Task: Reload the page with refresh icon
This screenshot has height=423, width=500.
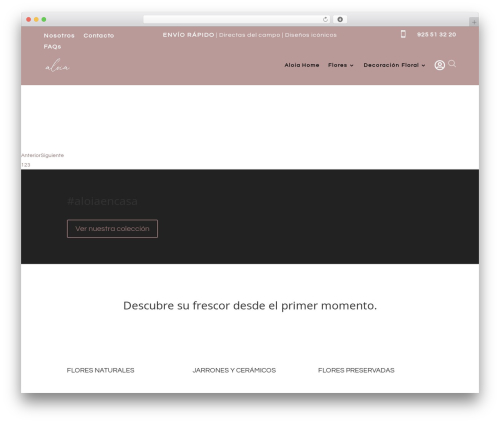Action: [325, 19]
